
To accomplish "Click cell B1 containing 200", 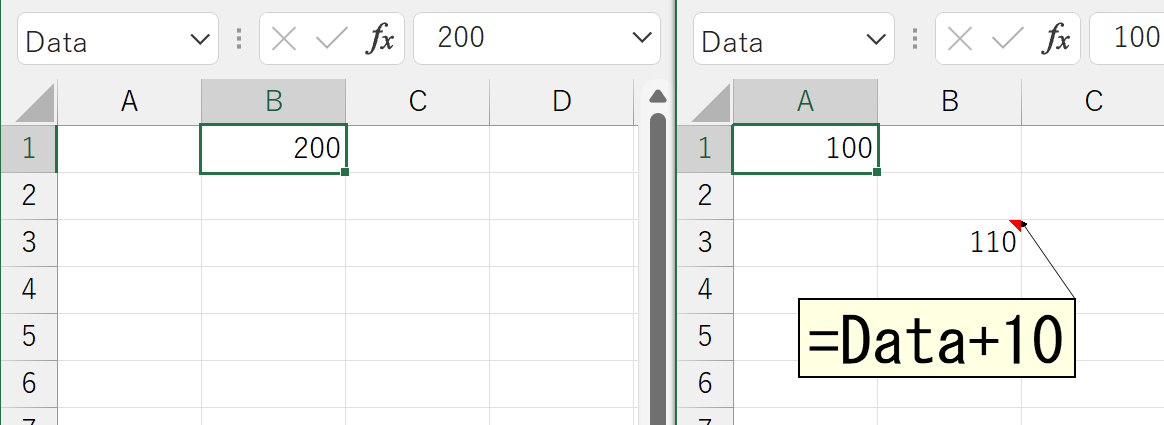I will 273,149.
